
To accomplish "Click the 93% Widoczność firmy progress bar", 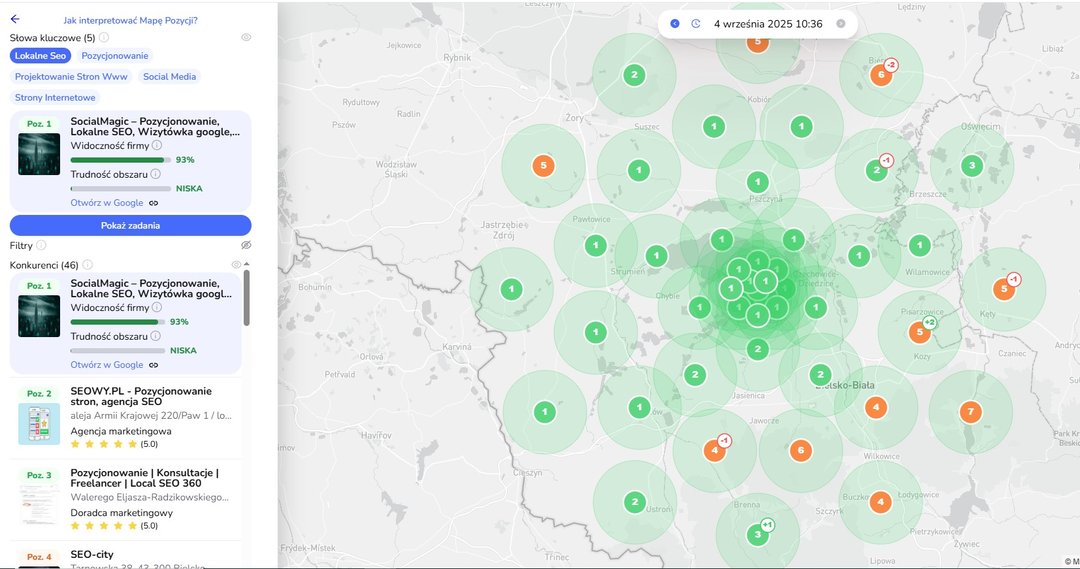I will click(118, 159).
